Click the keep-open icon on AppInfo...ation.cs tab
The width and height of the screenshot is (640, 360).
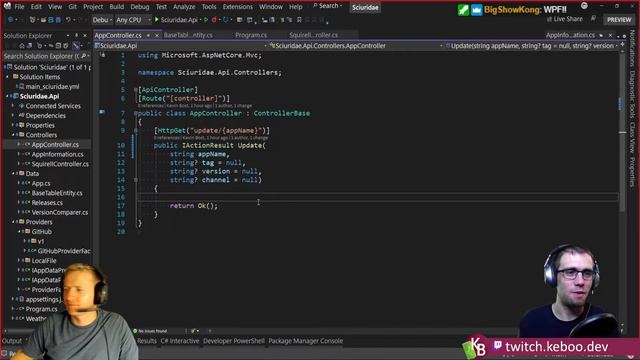(x=601, y=36)
